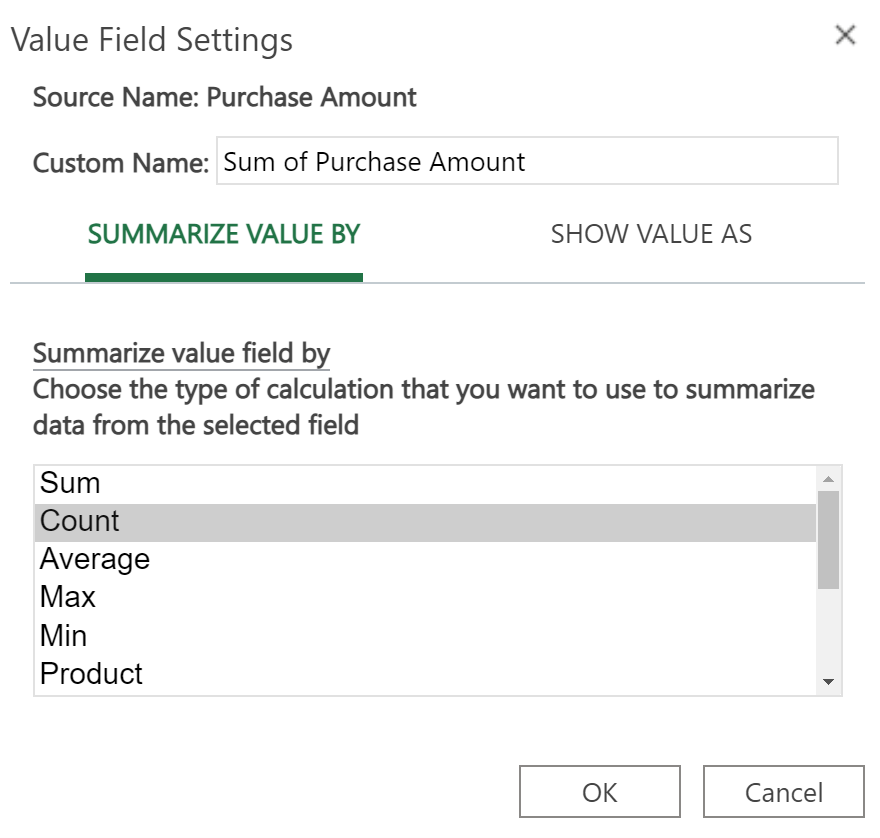Click the Source Name: Purchase Amount label
The width and height of the screenshot is (880, 838).
click(x=225, y=98)
